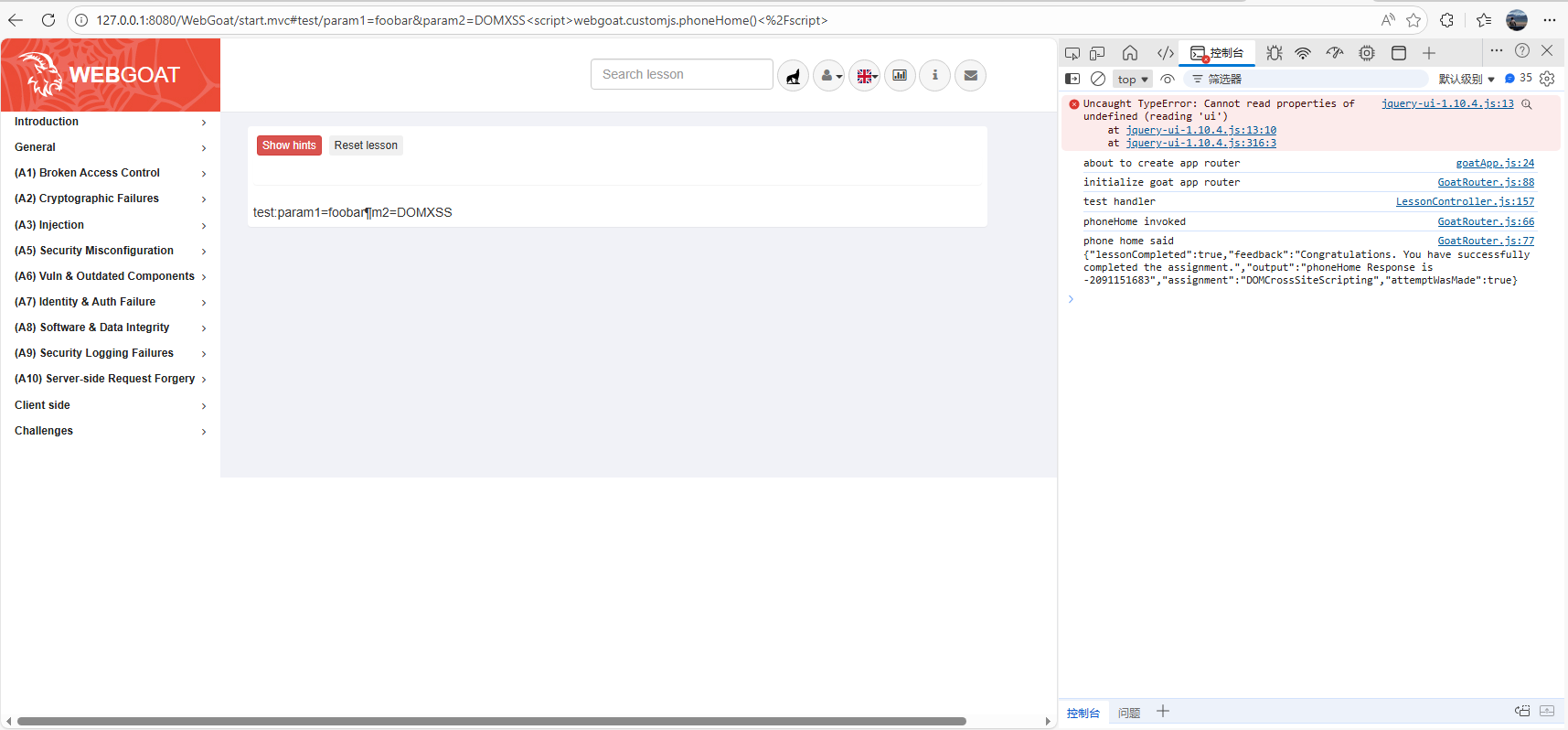Open DevTools help question mark
This screenshot has height=730, width=1568.
tap(1522, 51)
